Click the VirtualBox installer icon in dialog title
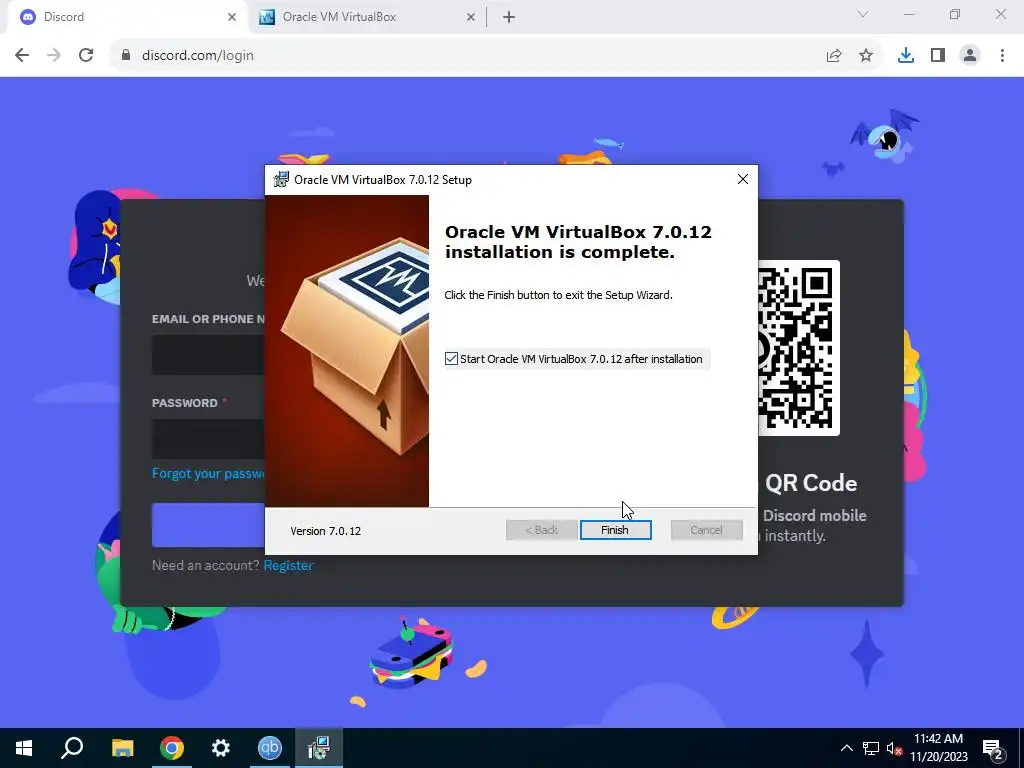This screenshot has width=1024, height=768. tap(281, 179)
